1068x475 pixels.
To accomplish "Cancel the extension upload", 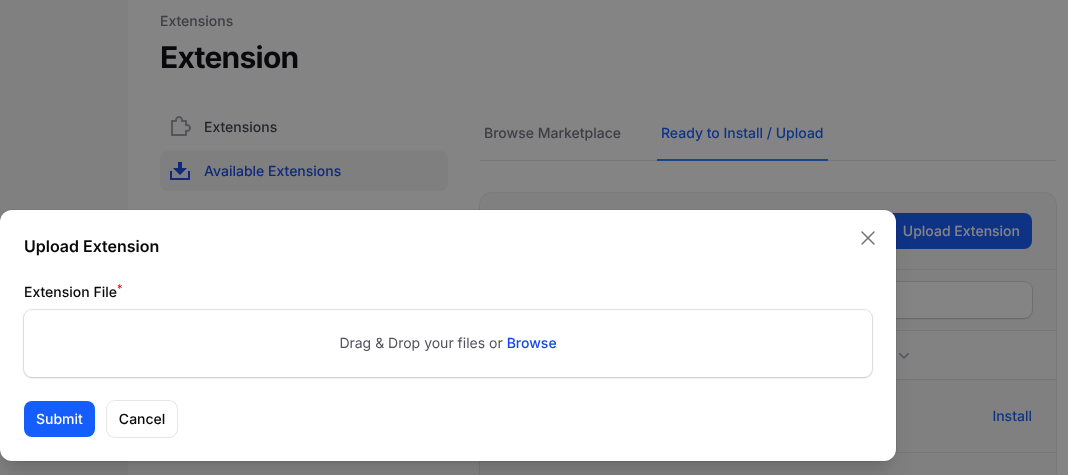I will click(142, 419).
